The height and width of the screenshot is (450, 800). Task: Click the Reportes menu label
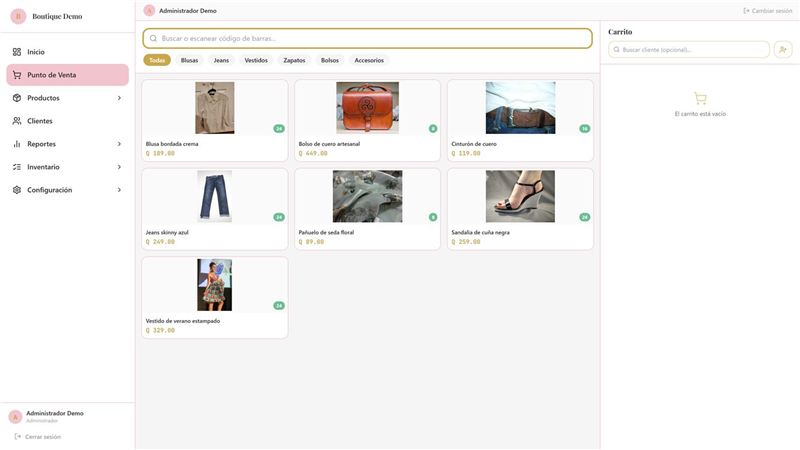(41, 144)
